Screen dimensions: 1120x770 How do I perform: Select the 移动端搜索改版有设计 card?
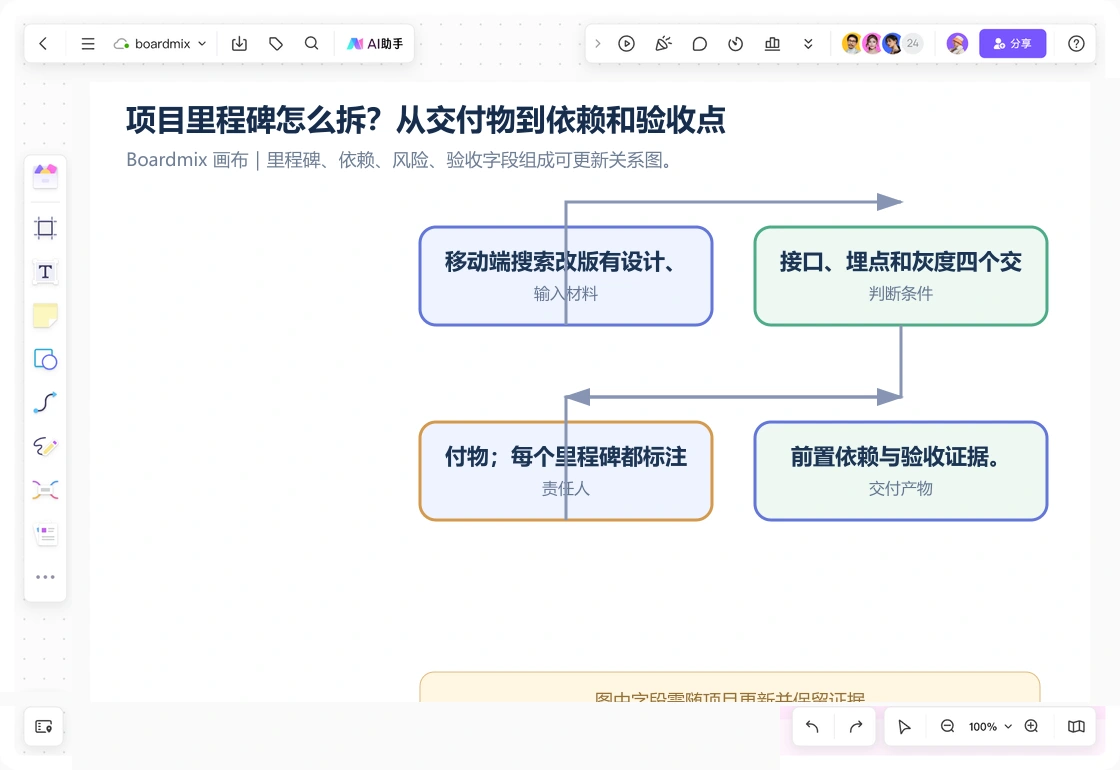click(566, 276)
